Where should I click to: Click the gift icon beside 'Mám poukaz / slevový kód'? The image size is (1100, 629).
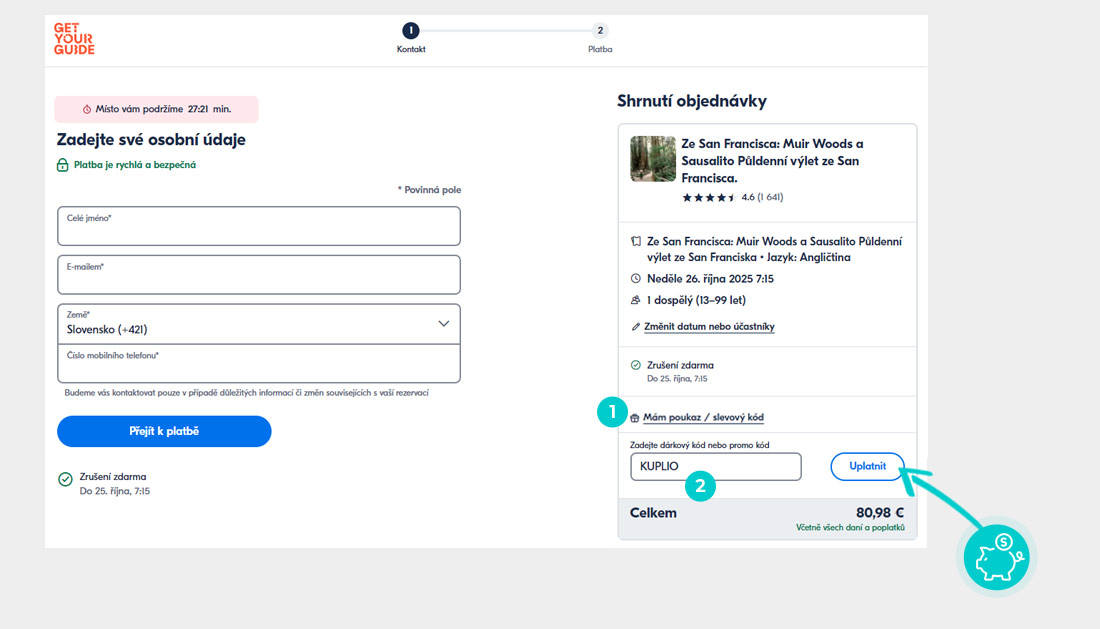637,417
